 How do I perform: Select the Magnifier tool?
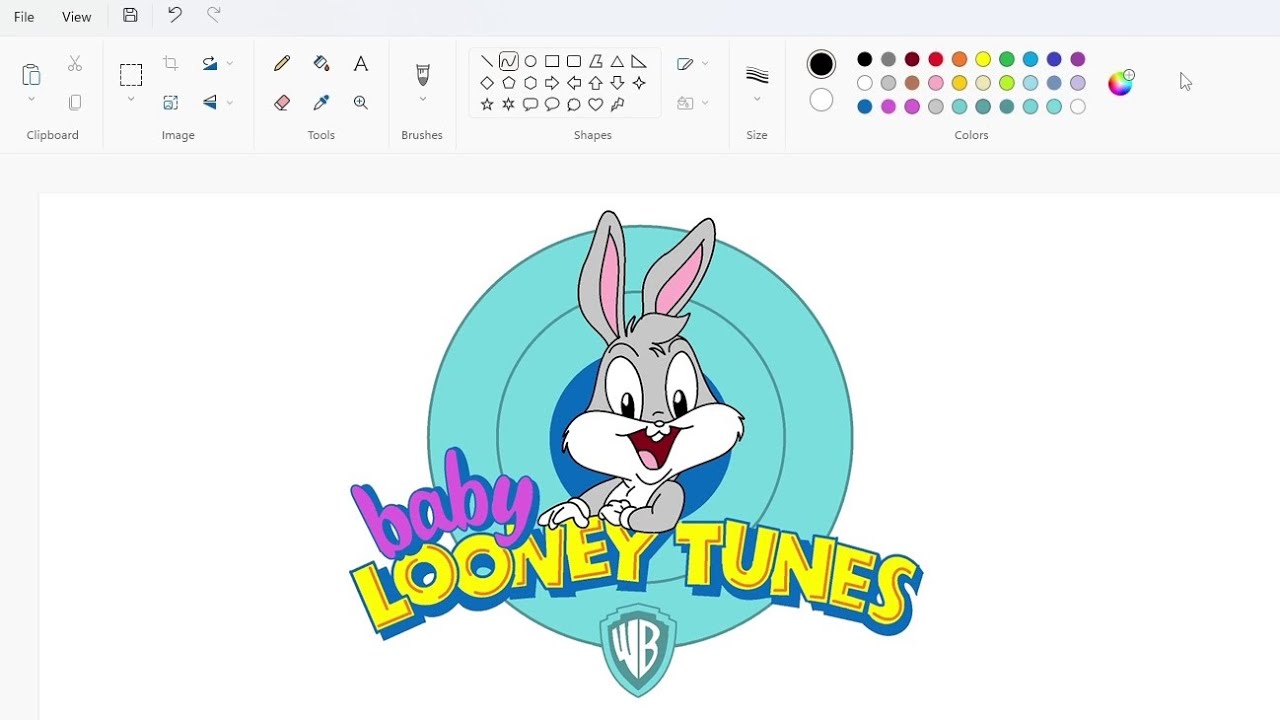pyautogui.click(x=361, y=103)
